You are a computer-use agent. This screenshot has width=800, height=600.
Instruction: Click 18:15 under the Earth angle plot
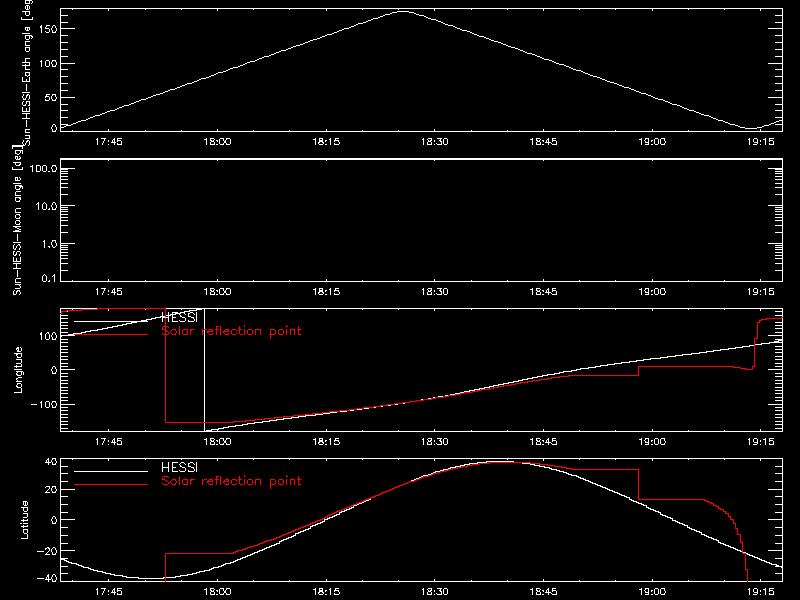pos(326,142)
